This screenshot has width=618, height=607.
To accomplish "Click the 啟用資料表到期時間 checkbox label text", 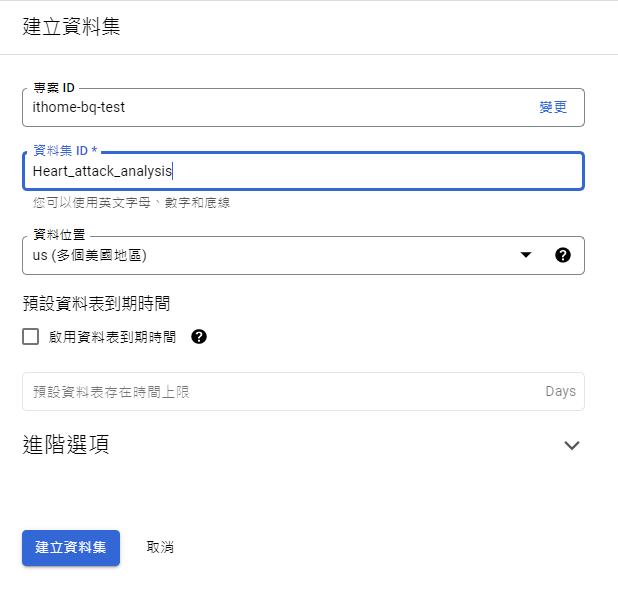I will [112, 337].
